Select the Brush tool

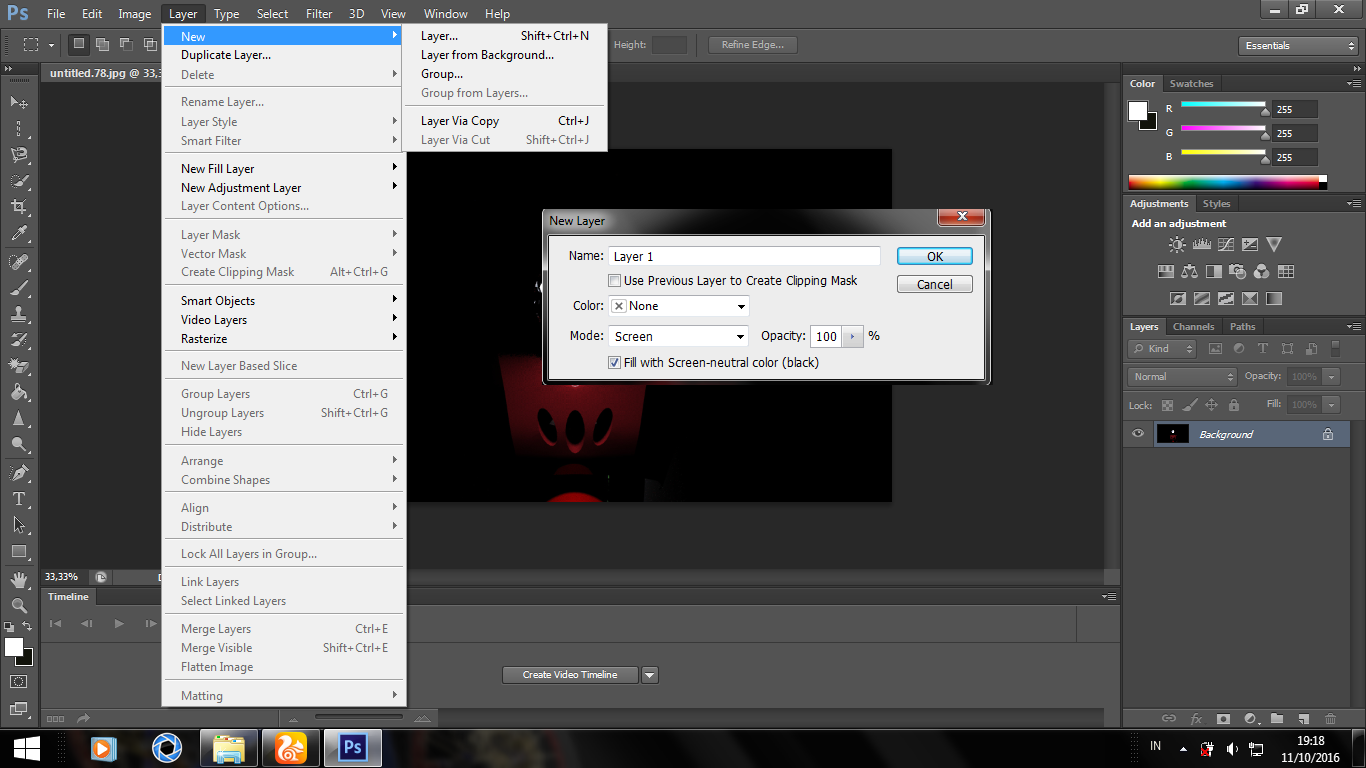pyautogui.click(x=18, y=286)
